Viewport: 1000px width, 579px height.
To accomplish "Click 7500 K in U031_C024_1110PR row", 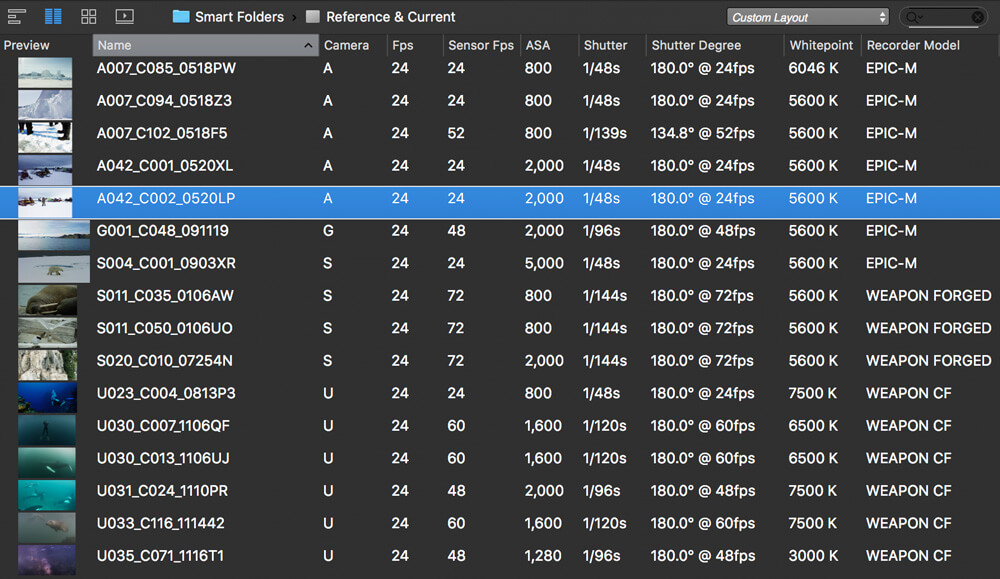I will [812, 491].
